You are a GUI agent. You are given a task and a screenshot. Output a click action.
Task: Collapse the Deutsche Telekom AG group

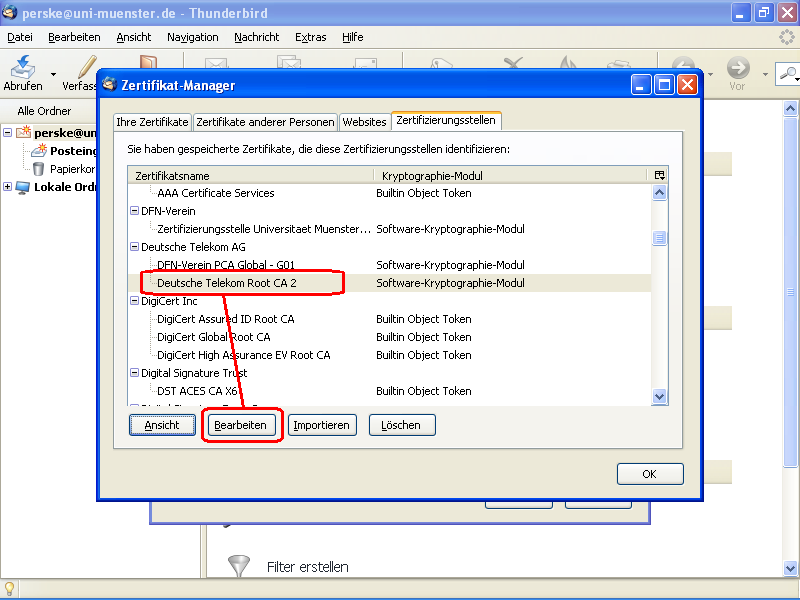[133, 247]
